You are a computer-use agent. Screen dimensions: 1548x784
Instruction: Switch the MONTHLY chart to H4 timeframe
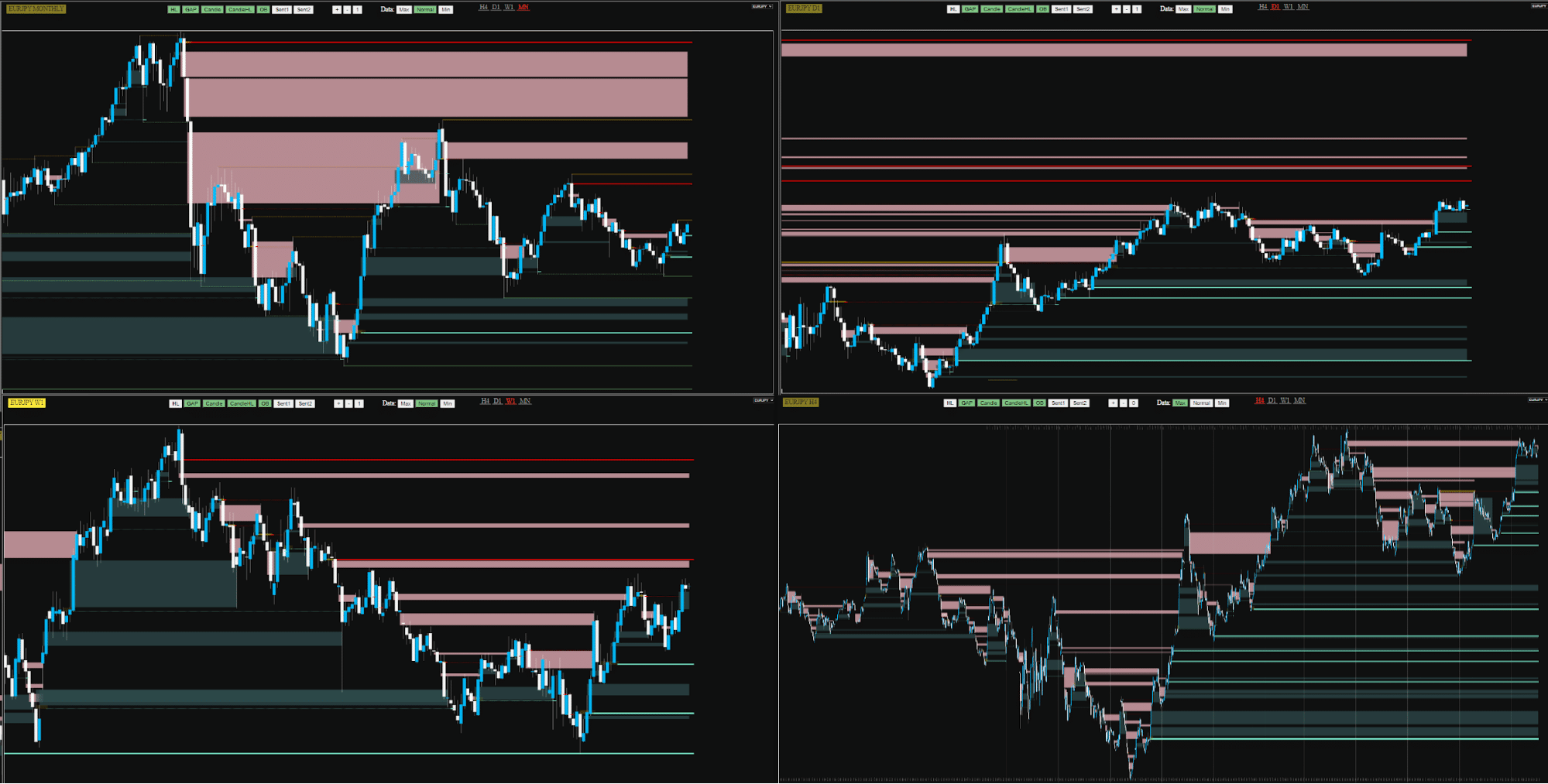pyautogui.click(x=483, y=7)
